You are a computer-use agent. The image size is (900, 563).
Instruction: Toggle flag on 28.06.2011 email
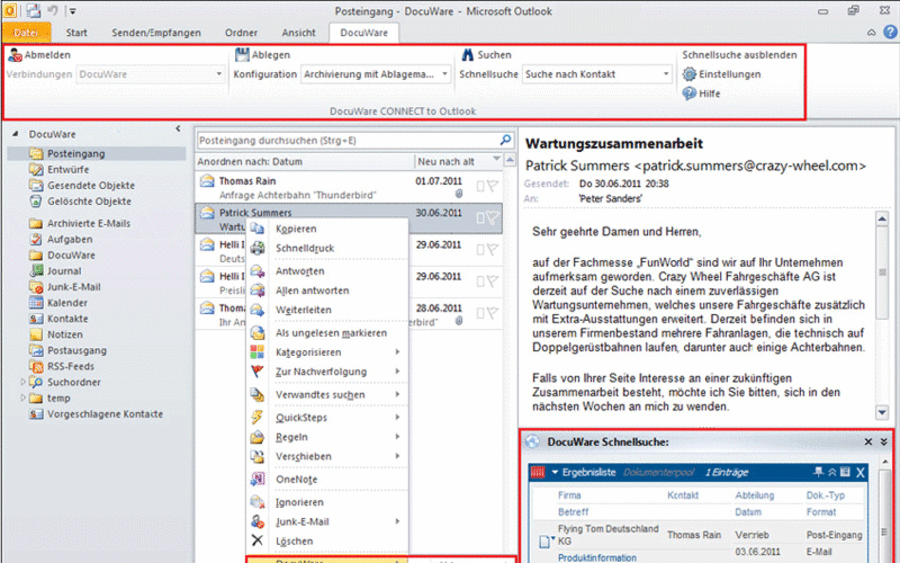(492, 313)
